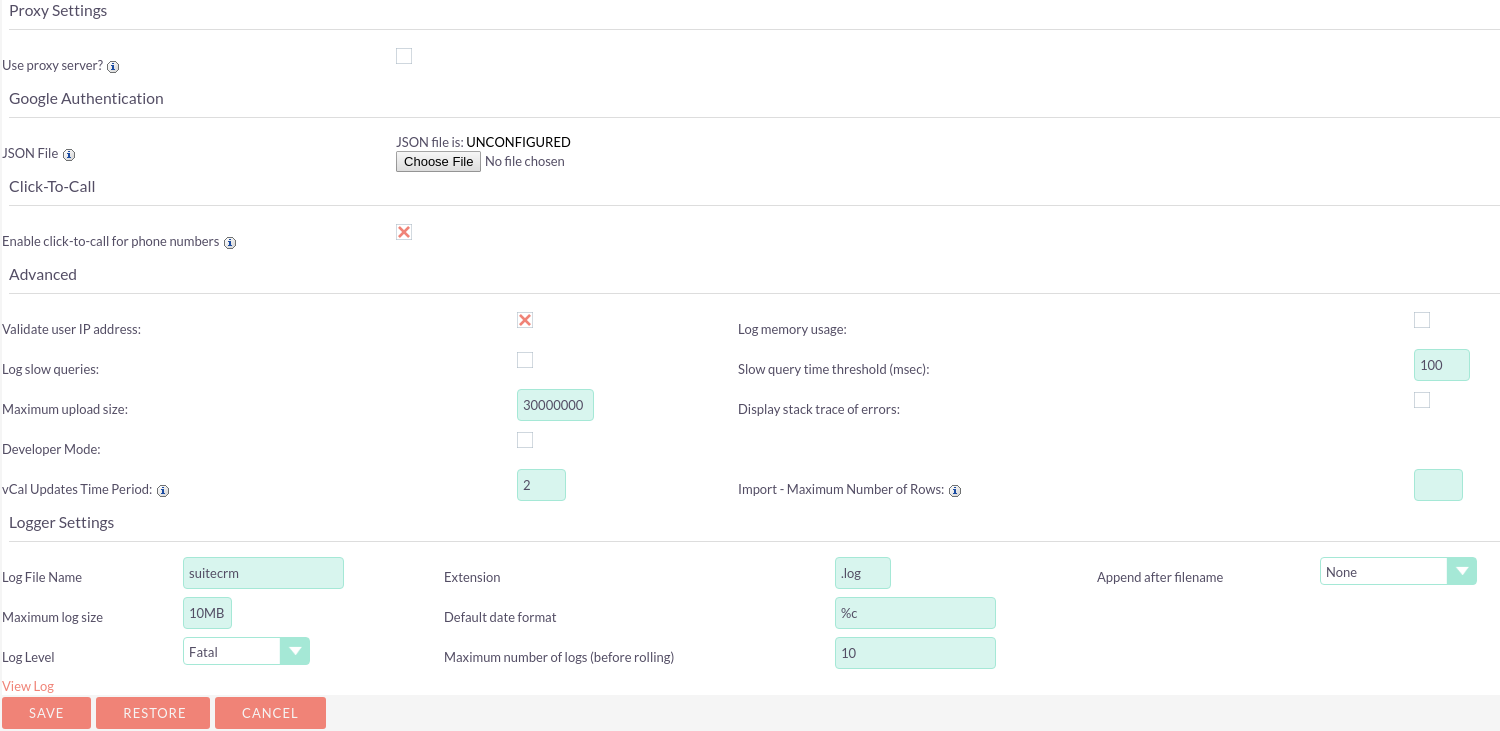The width and height of the screenshot is (1500, 731).
Task: Click the Log File Name field
Action: 262,573
